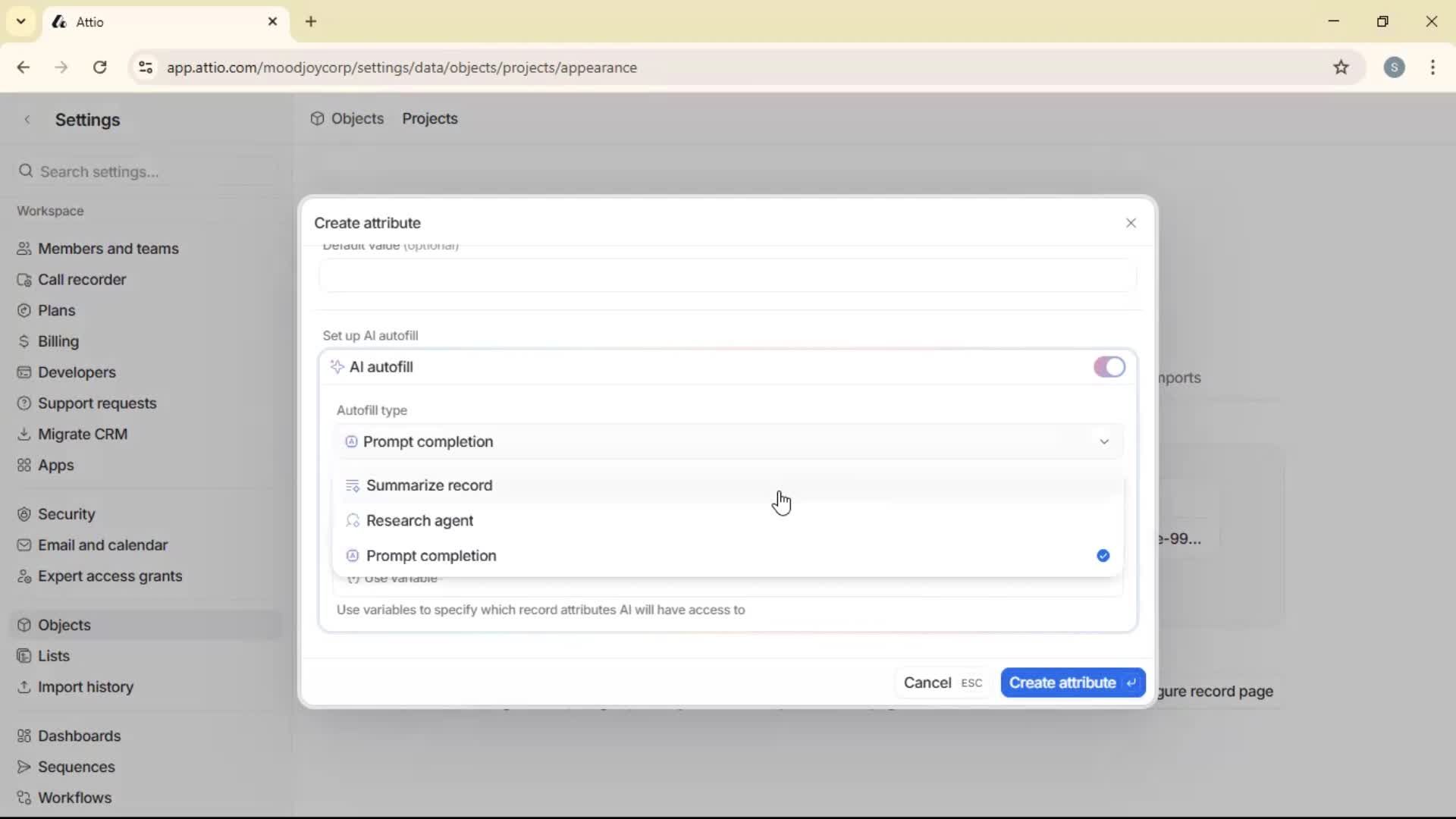Open the Autofill type dropdown
This screenshot has height=819, width=1456.
728,441
